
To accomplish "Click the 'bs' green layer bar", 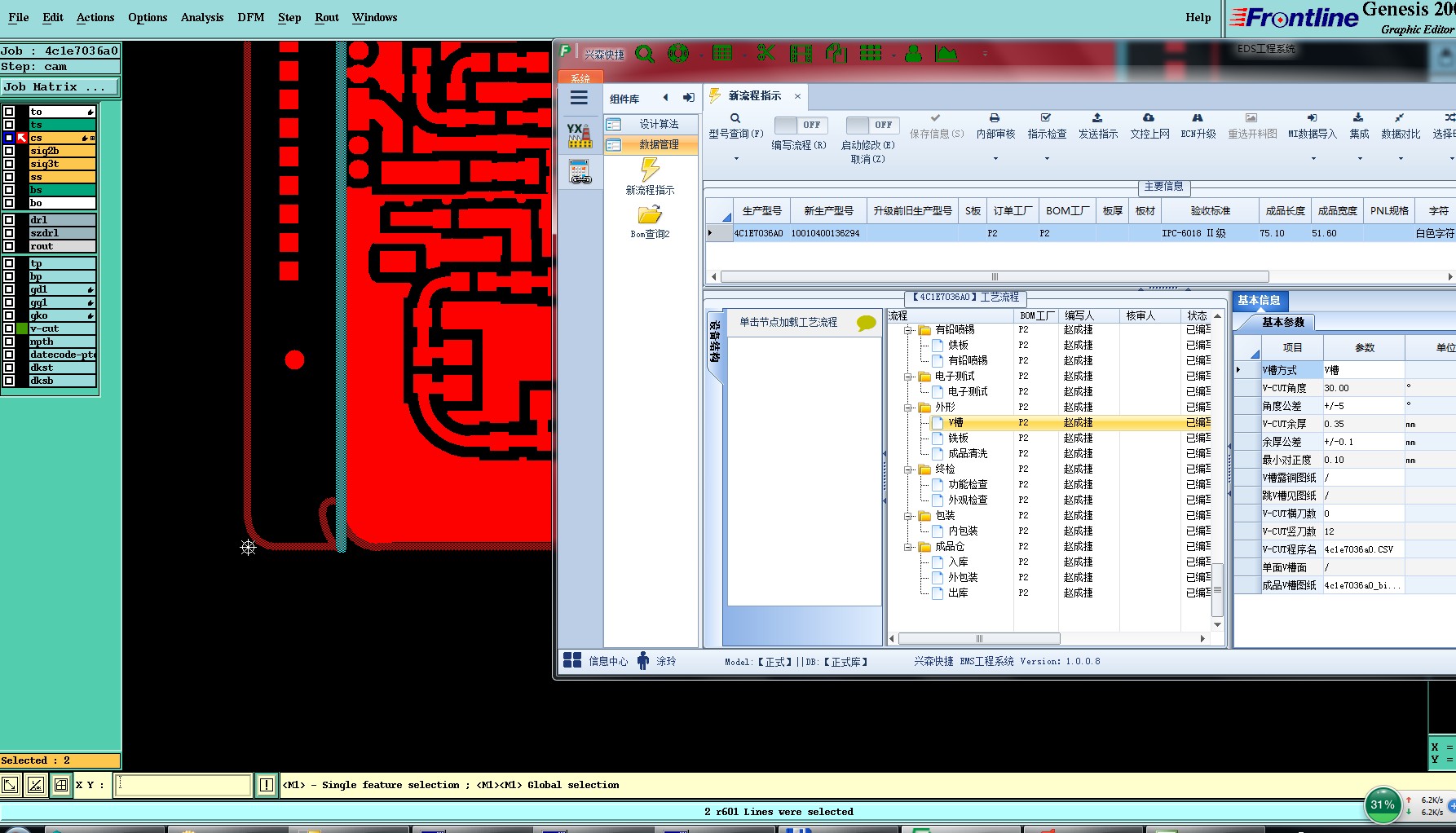I will tap(63, 190).
